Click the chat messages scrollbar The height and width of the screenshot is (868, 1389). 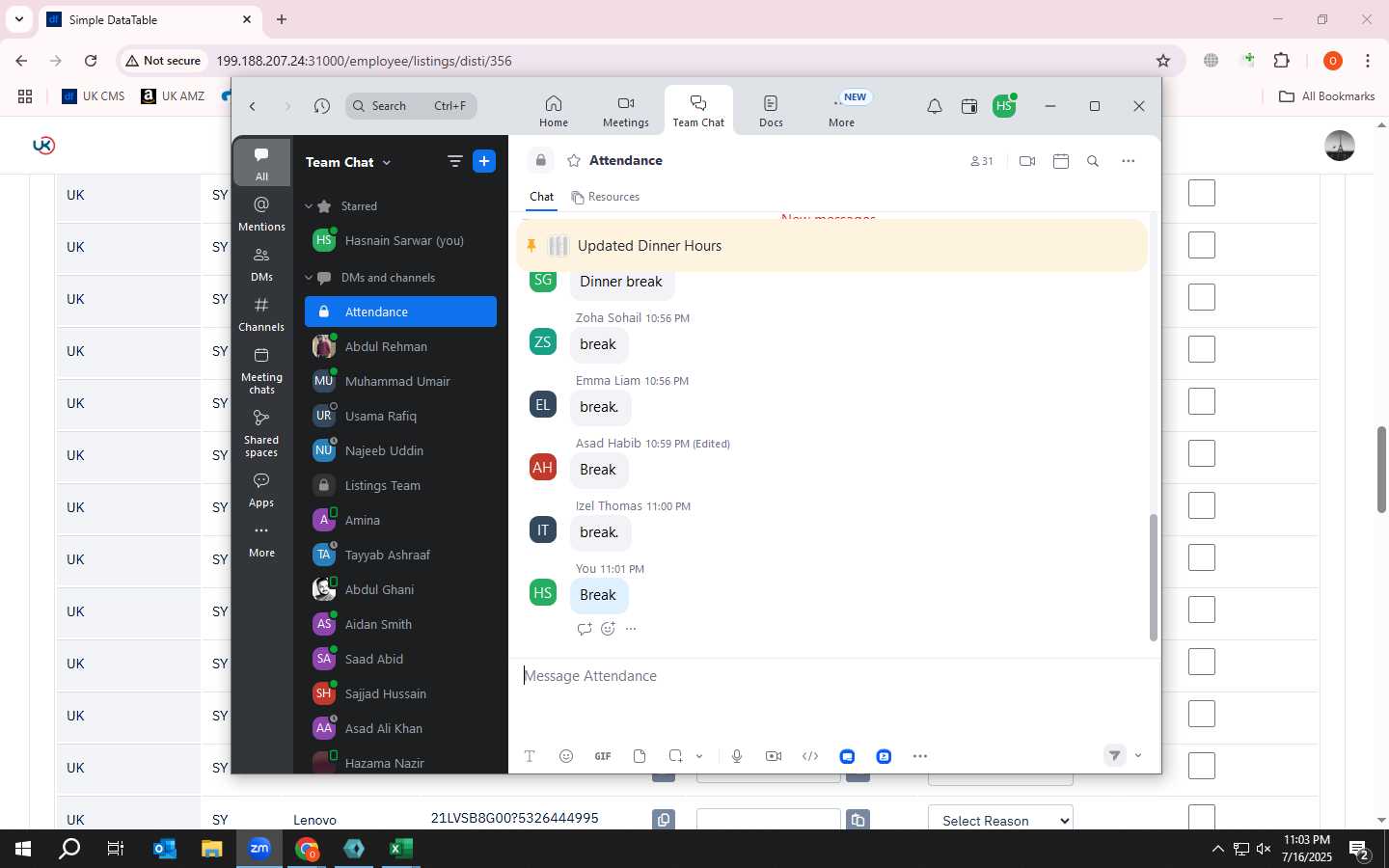coord(1153,578)
